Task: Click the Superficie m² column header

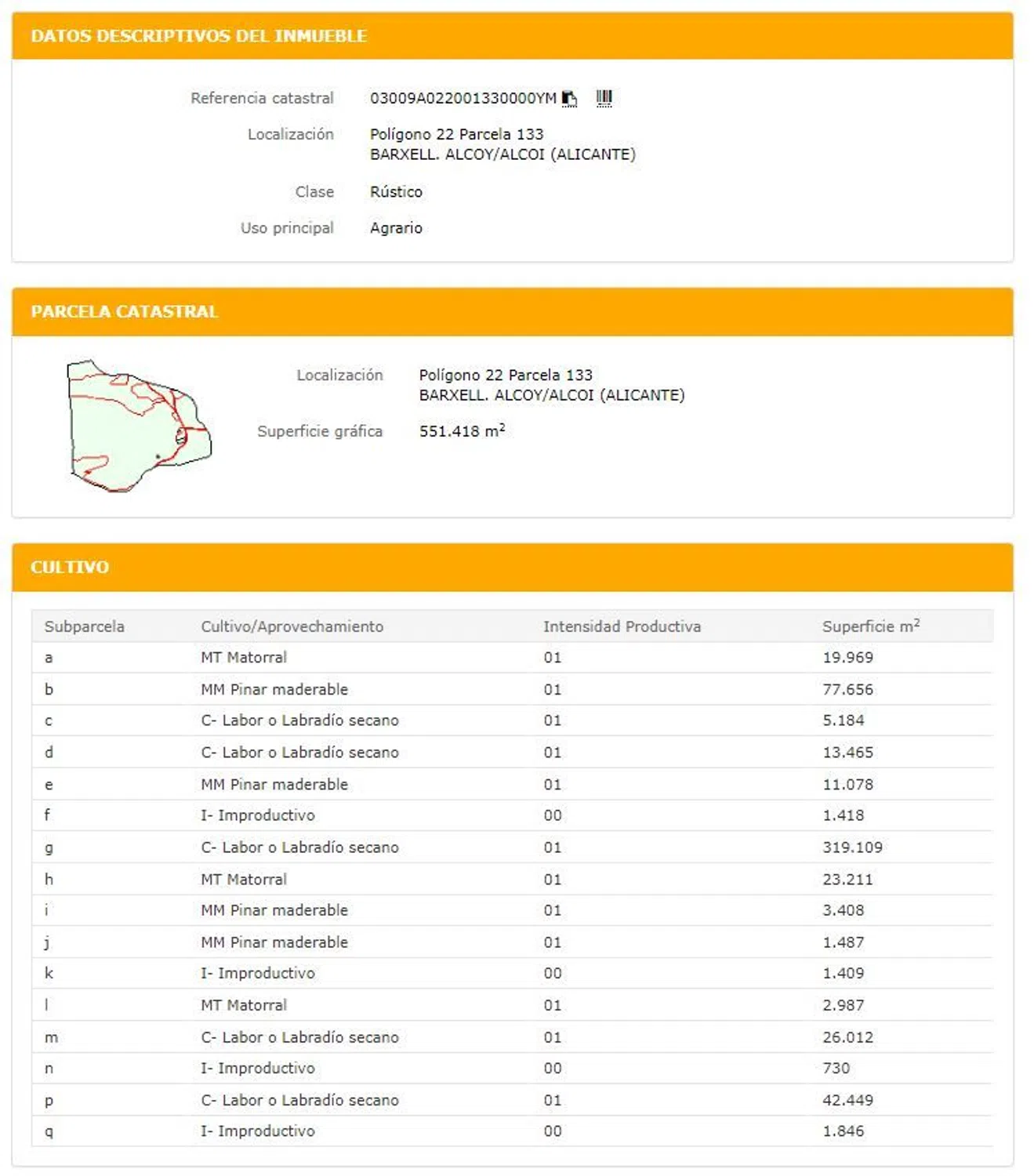Action: [870, 626]
